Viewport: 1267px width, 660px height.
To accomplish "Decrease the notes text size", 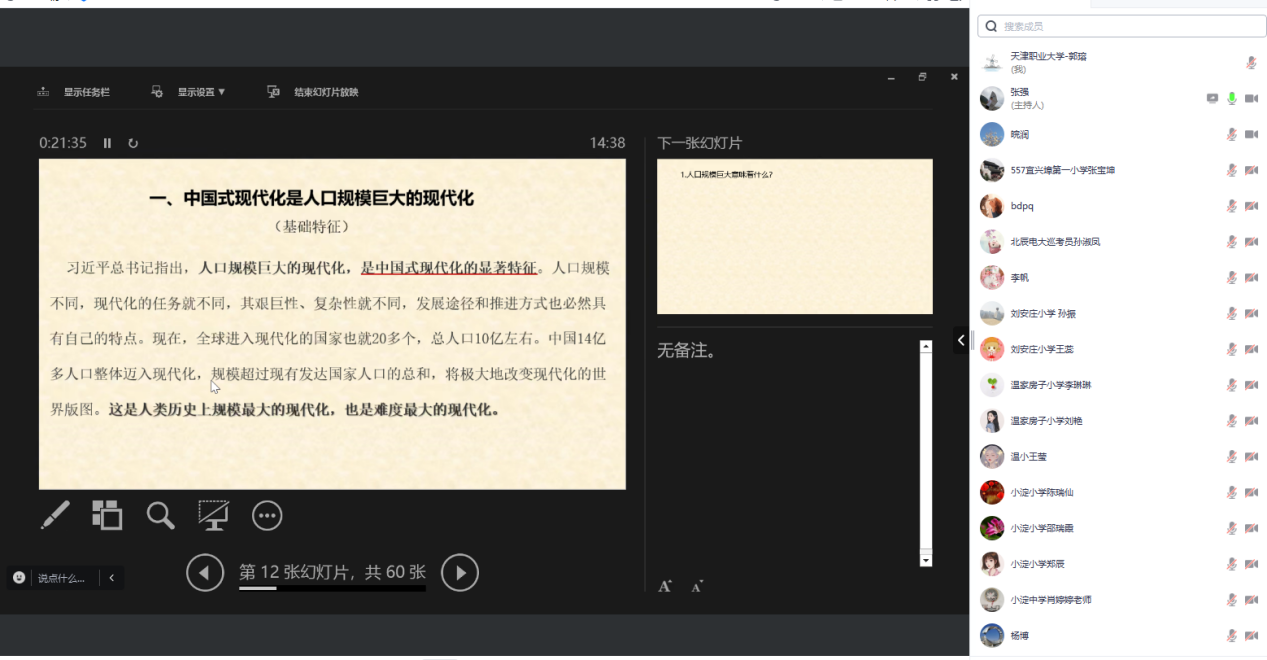I will click(697, 586).
